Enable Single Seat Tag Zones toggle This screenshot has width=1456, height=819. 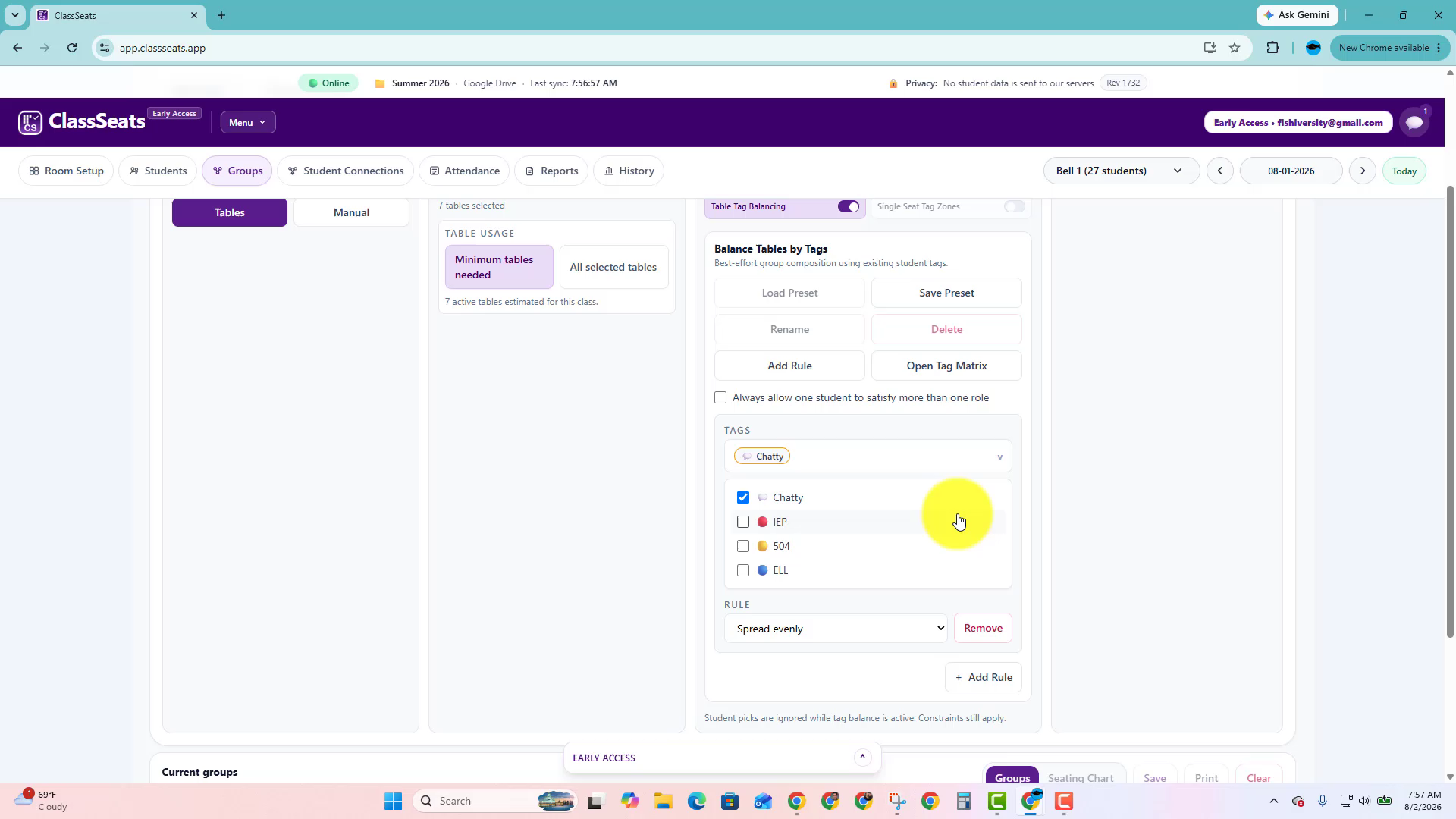[x=1014, y=206]
